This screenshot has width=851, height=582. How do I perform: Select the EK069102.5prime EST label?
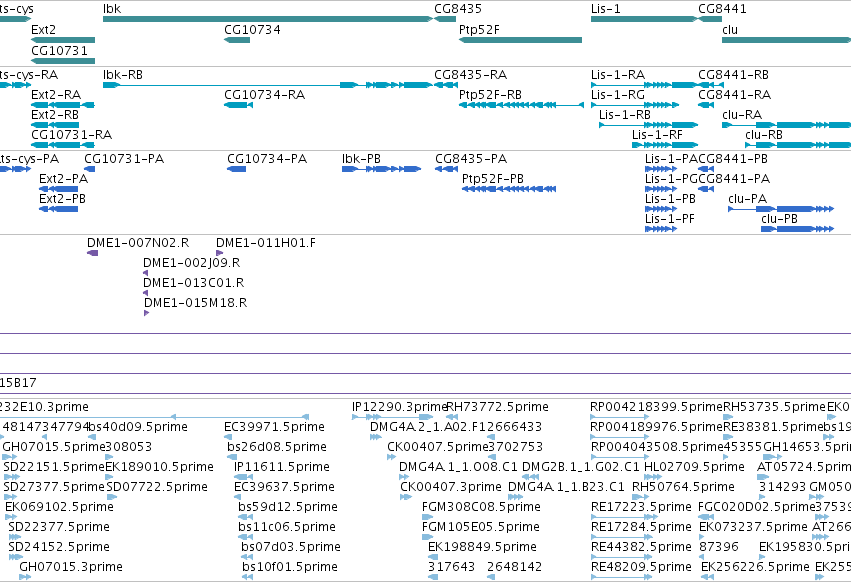tap(59, 507)
